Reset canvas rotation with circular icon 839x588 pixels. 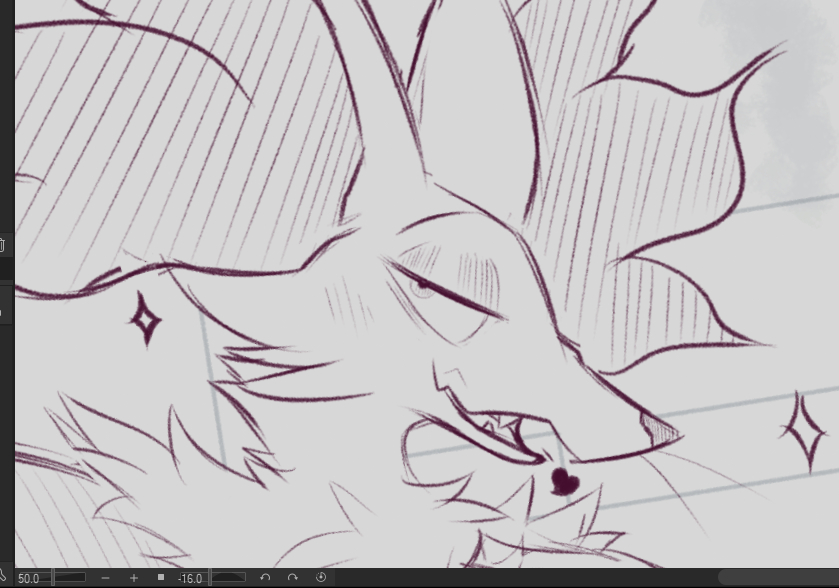pos(321,578)
